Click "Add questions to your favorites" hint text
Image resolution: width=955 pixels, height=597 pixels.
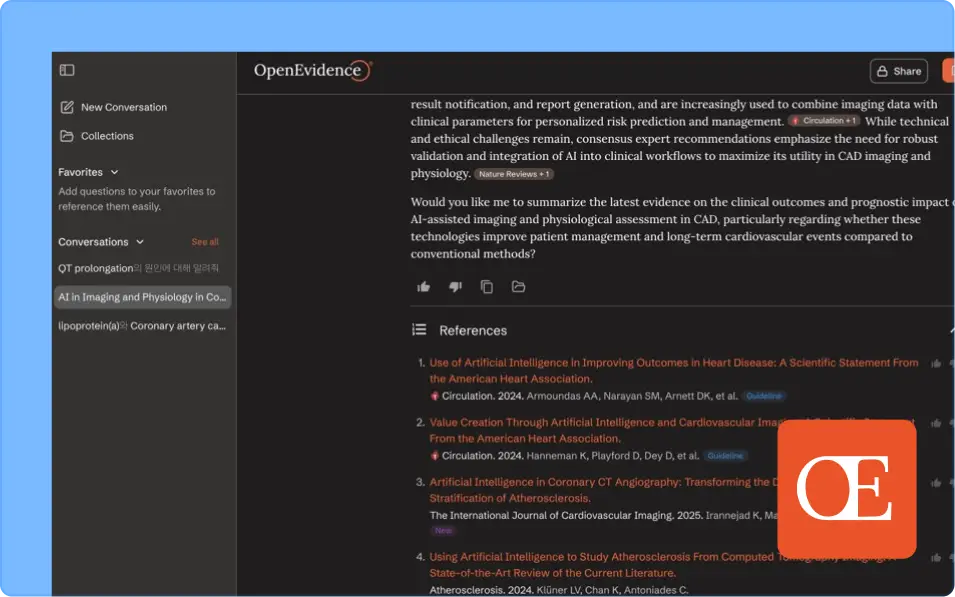coord(136,199)
